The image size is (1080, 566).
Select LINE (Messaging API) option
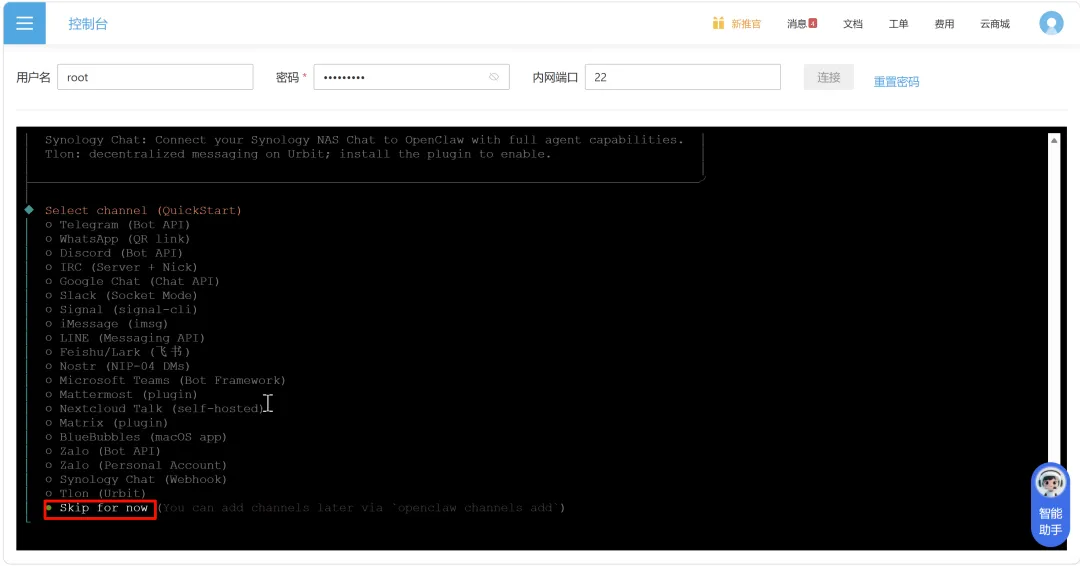pos(125,337)
